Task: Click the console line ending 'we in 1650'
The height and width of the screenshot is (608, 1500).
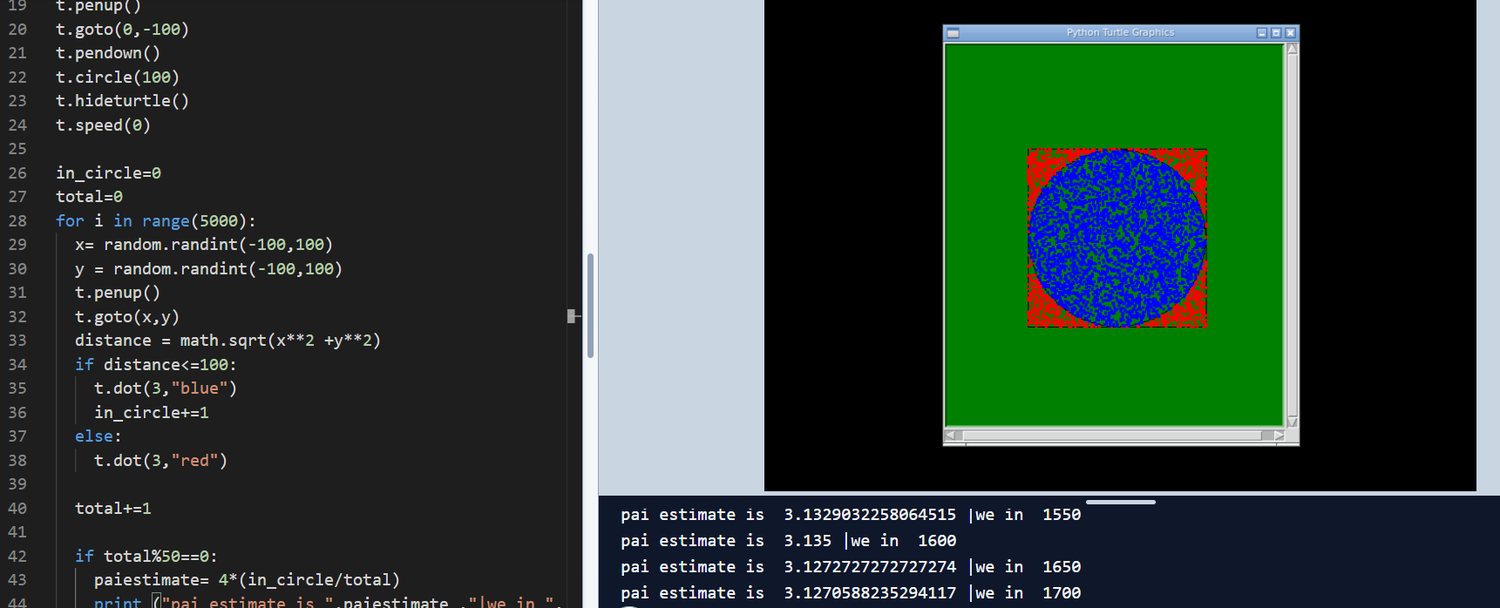Action: [x=851, y=567]
